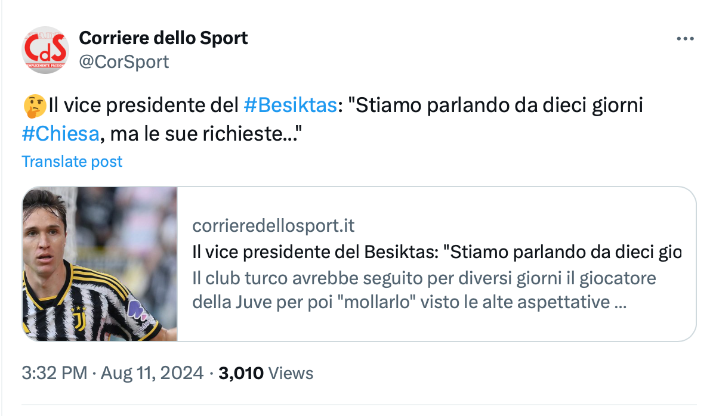Open the three-dot more options menu
Viewport: 716px width, 416px height.
coord(685,39)
